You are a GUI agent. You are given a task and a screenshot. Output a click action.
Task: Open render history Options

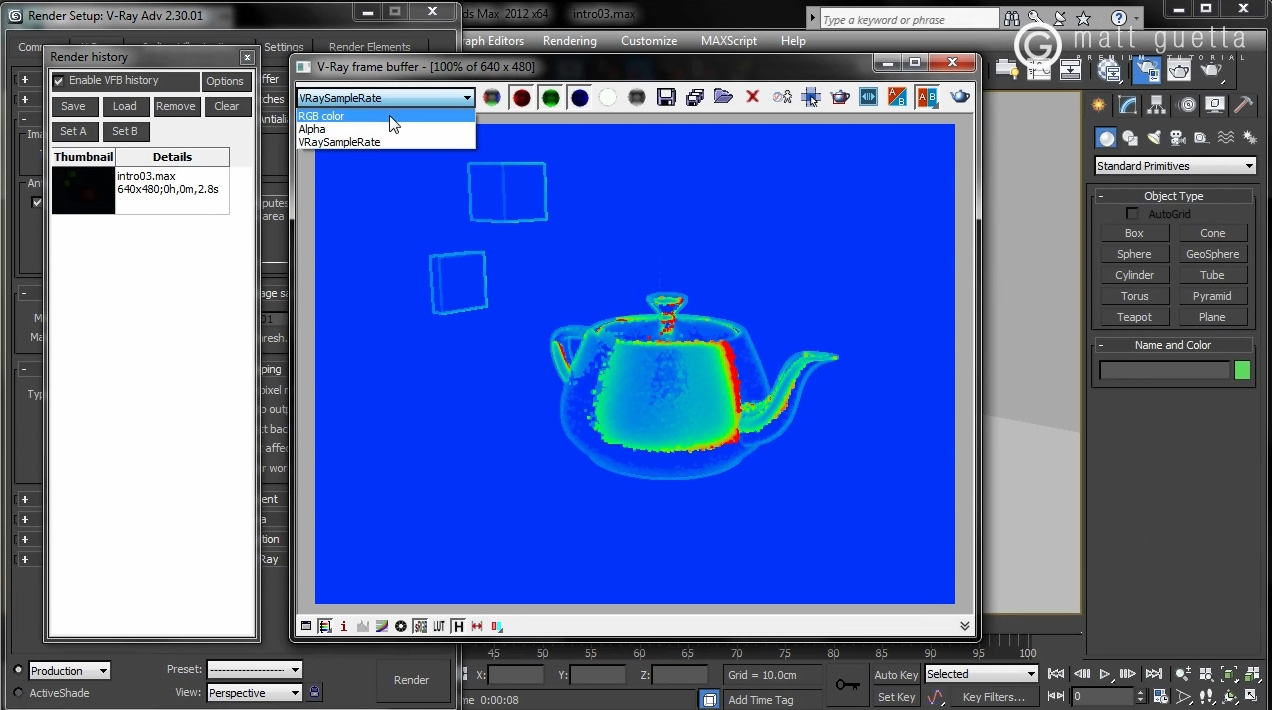tap(225, 81)
